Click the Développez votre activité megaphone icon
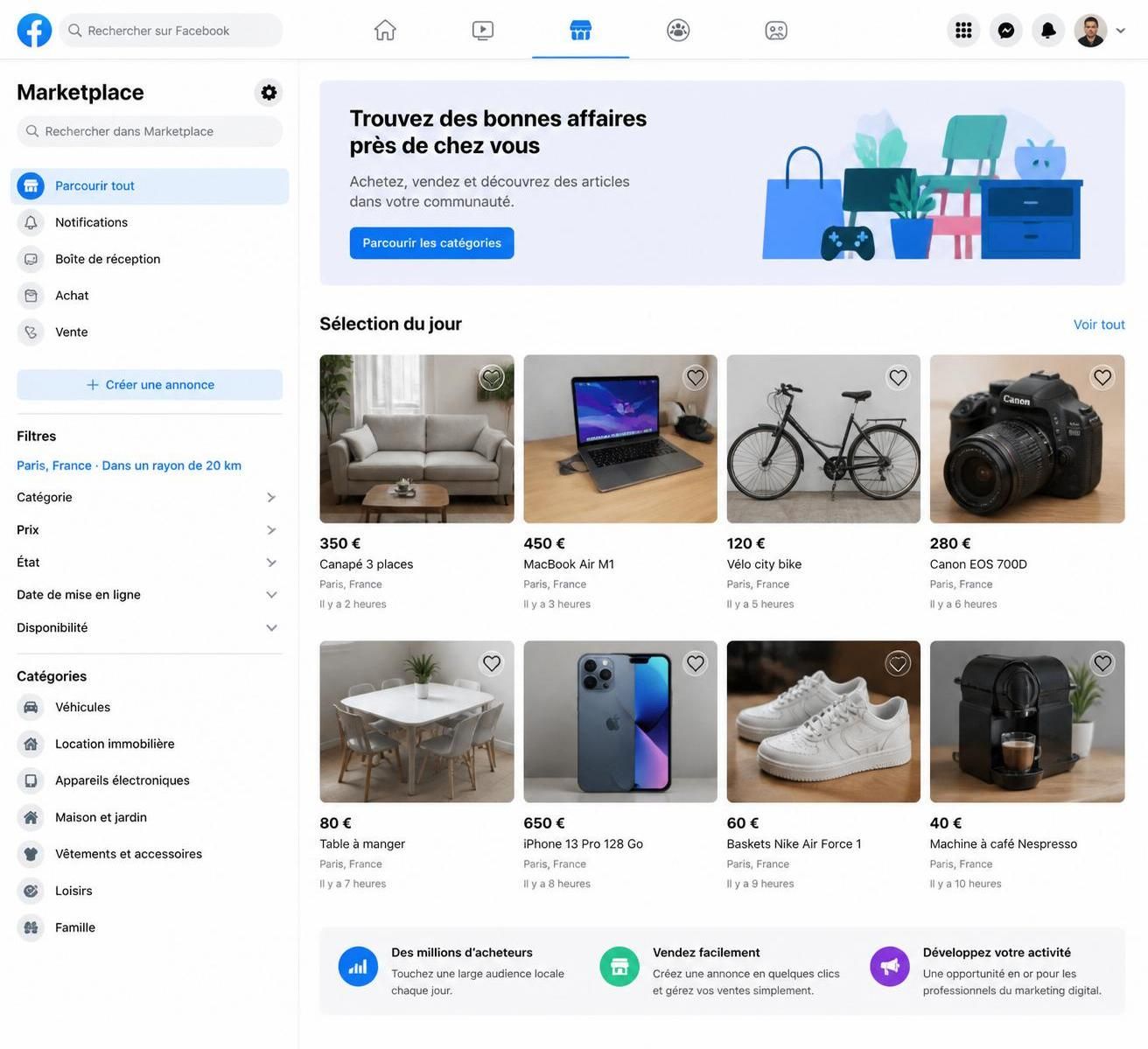This screenshot has width=1148, height=1049. (x=890, y=967)
